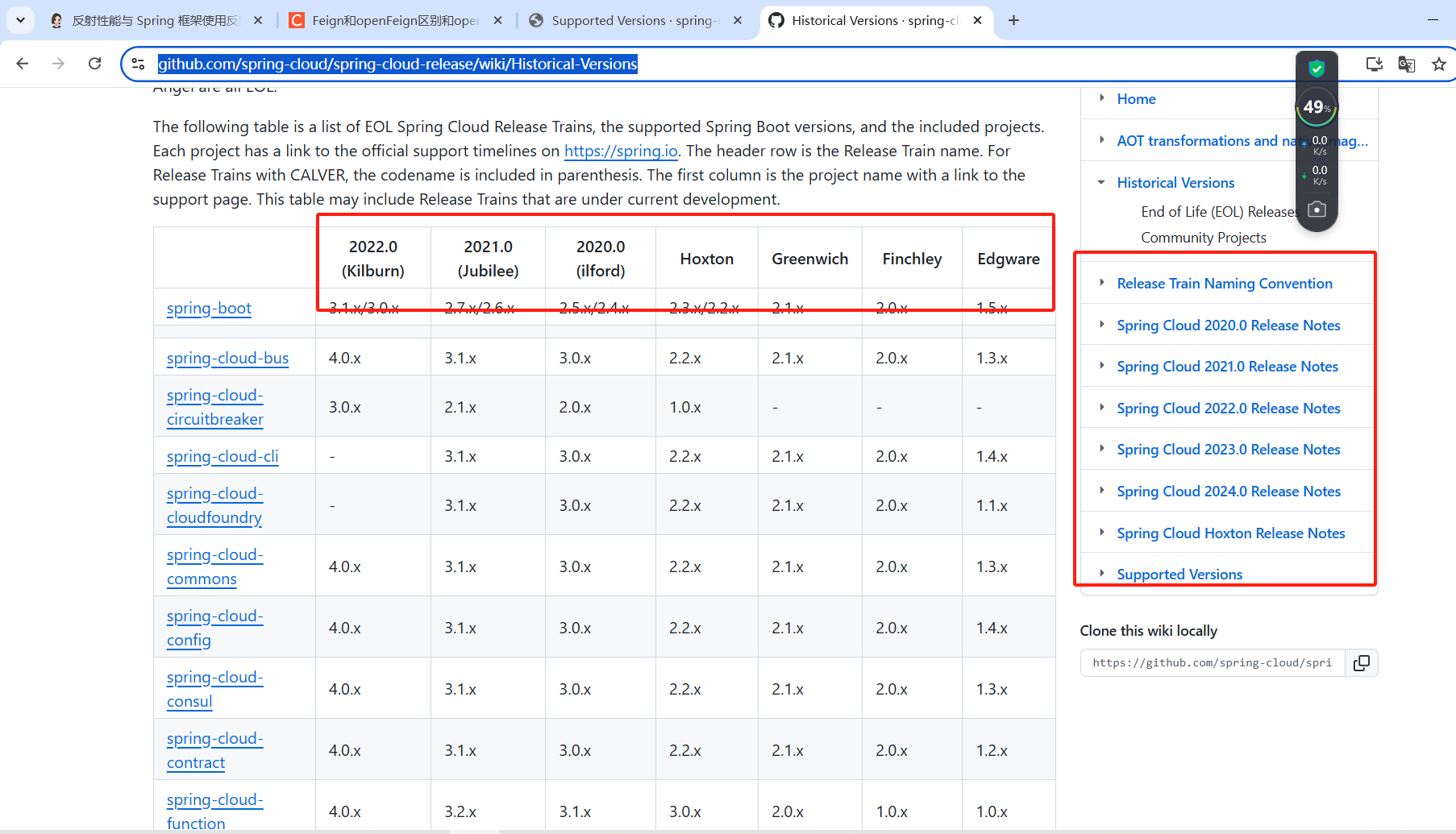Open Spring Cloud 2020.0 Release Notes
This screenshot has width=1456, height=834.
click(x=1229, y=326)
